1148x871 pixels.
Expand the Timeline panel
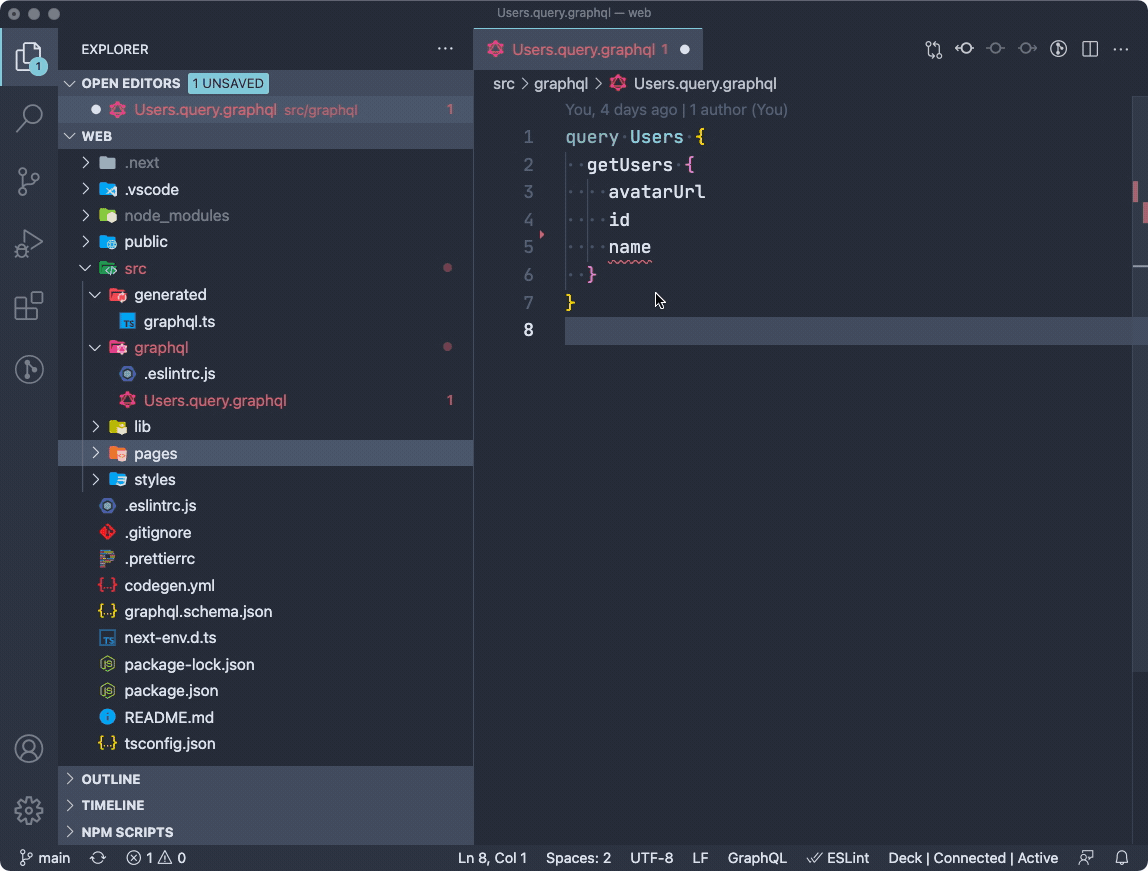tap(70, 805)
